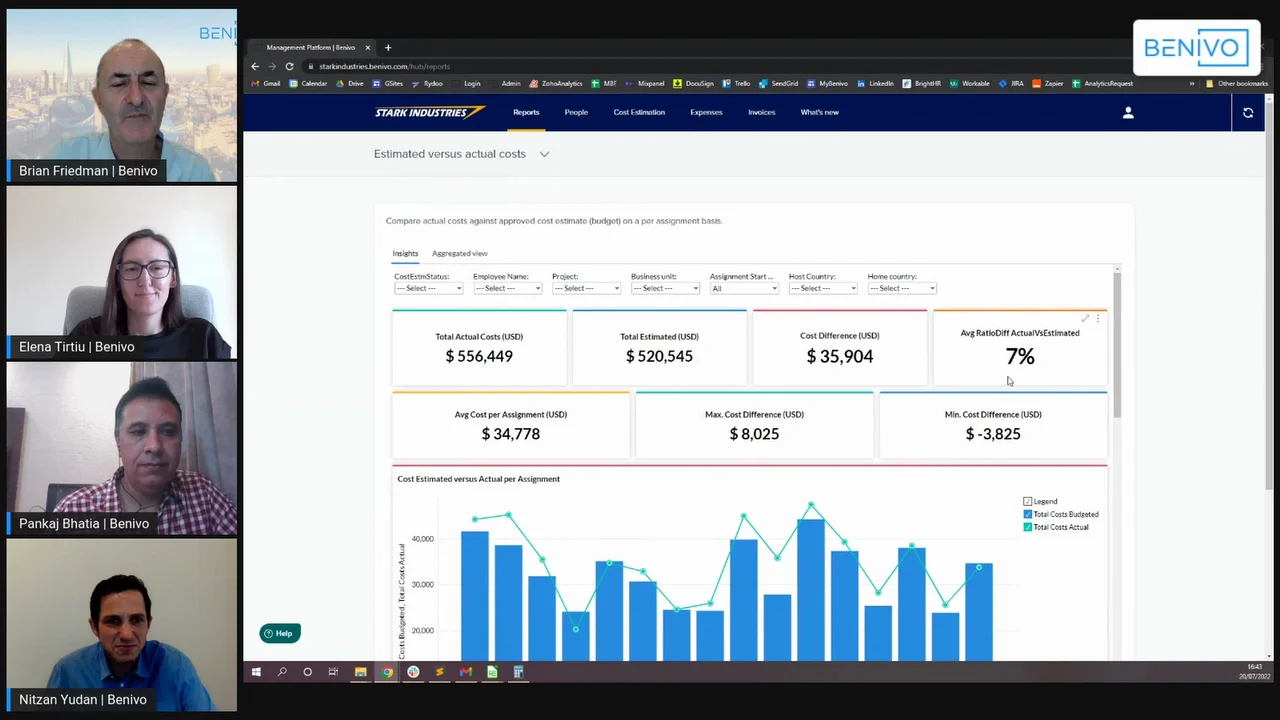Image resolution: width=1280 pixels, height=720 pixels.
Task: Expand the Avg RatioDiff card to fullscreen
Action: (x=1085, y=318)
